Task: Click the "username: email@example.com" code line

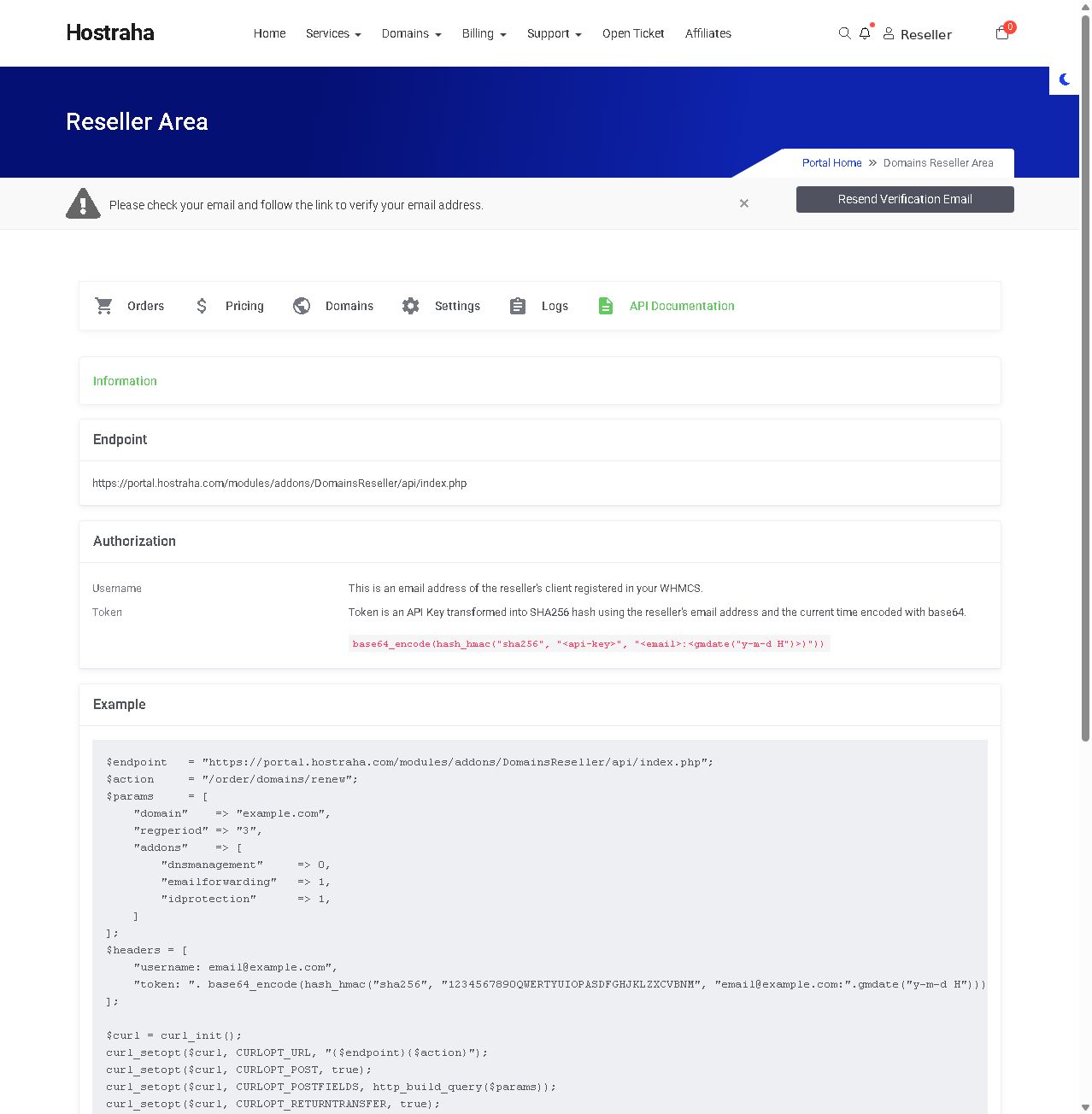Action: (236, 967)
